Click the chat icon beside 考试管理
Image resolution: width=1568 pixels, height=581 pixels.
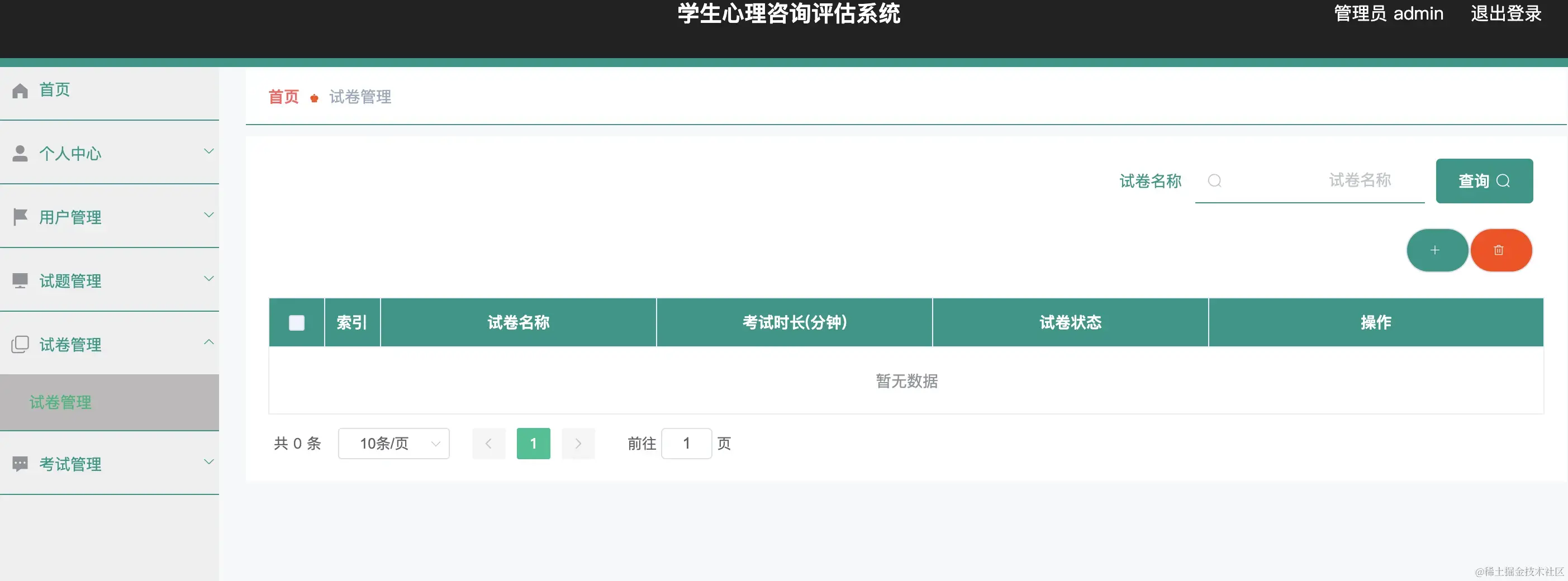tap(20, 464)
